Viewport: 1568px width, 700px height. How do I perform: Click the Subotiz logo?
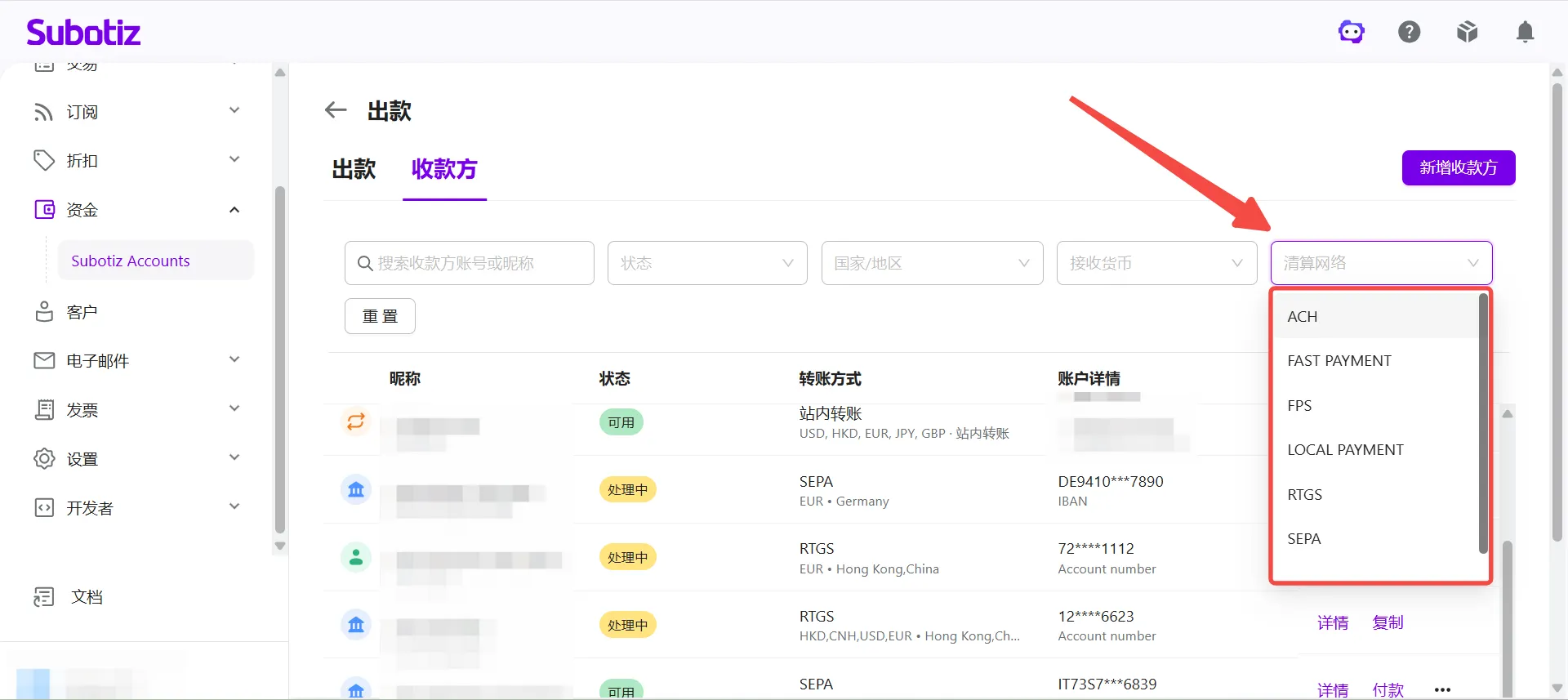83,32
